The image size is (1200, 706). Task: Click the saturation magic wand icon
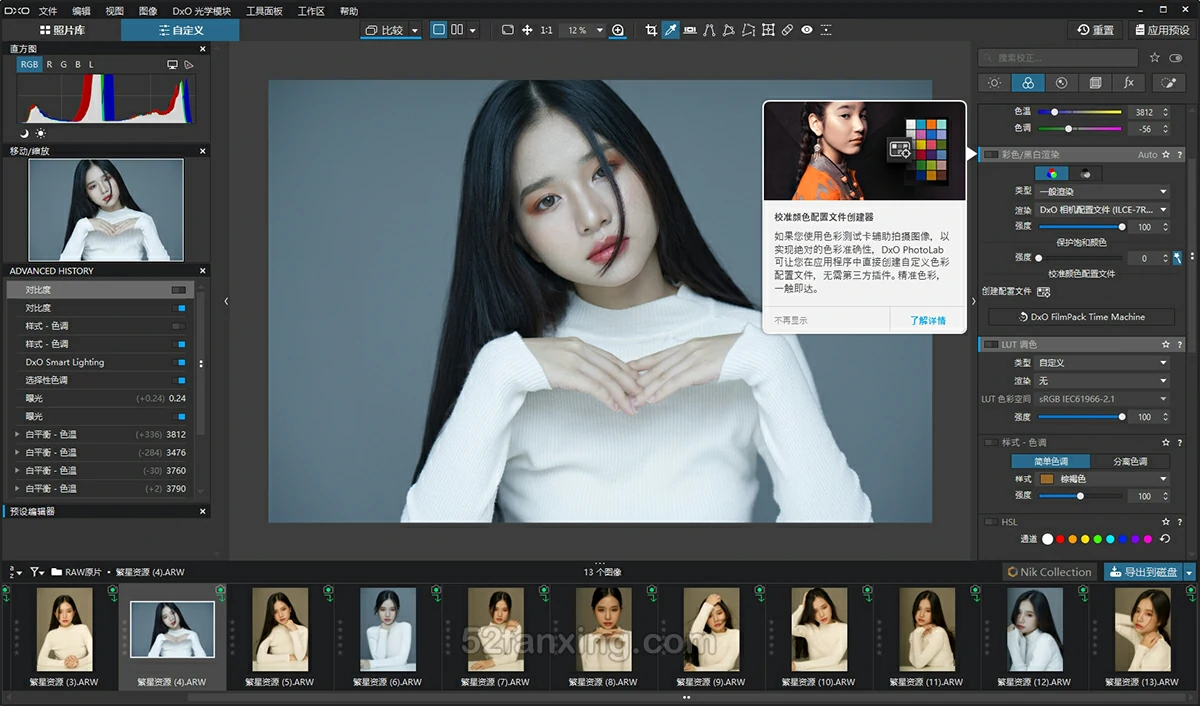[x=1177, y=258]
